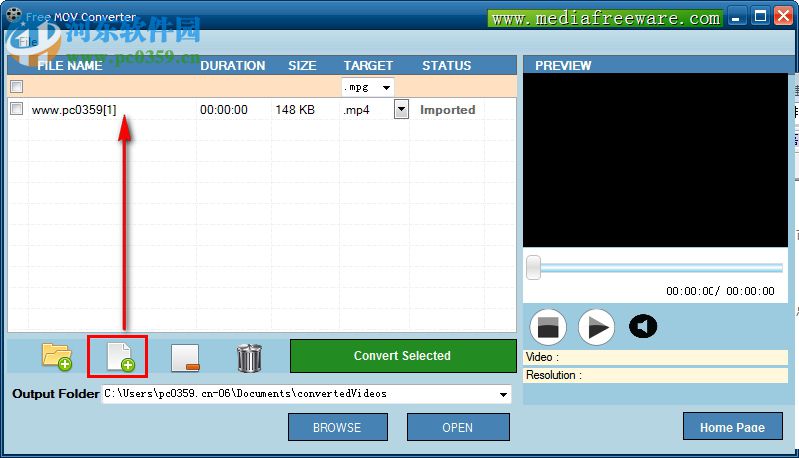Viewport: 799px width, 458px height.
Task: Click the Resolution info field
Action: click(x=656, y=375)
